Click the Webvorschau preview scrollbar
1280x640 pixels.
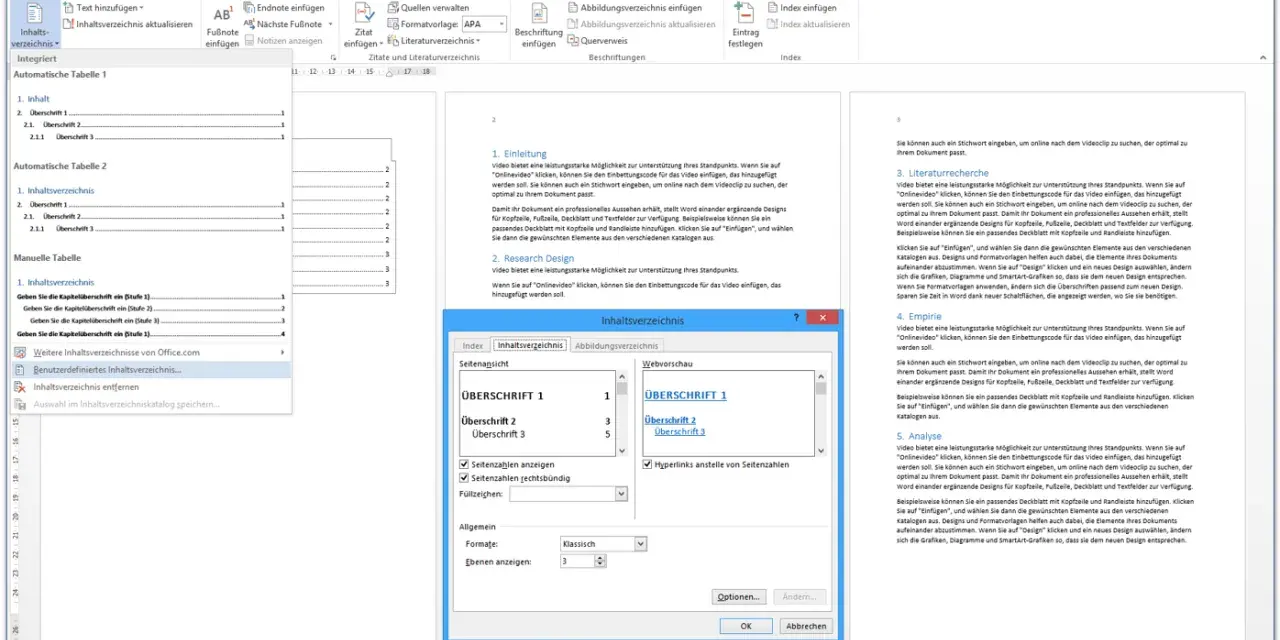(x=821, y=414)
